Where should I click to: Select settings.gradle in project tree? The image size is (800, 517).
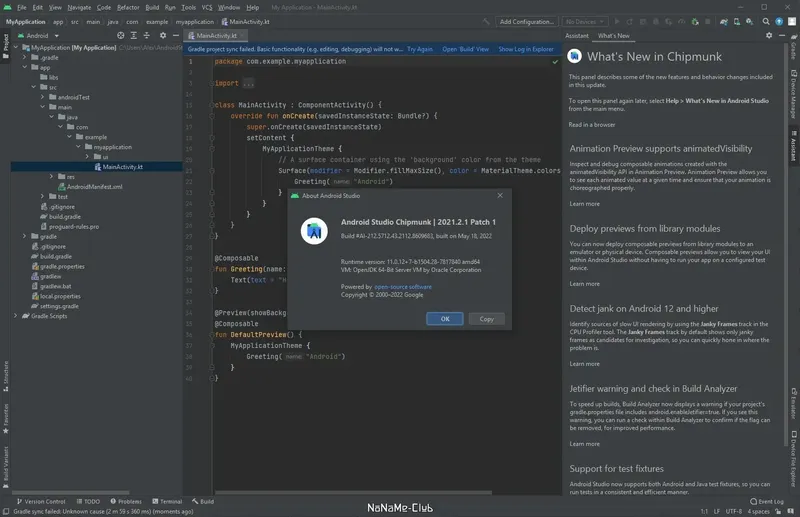click(x=55, y=306)
